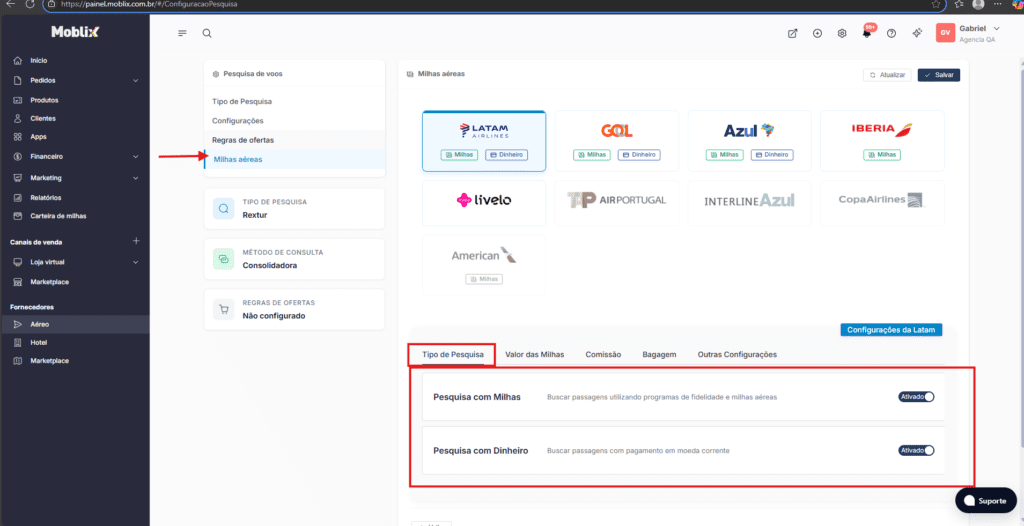Open the Suporte chat button

coord(986,501)
